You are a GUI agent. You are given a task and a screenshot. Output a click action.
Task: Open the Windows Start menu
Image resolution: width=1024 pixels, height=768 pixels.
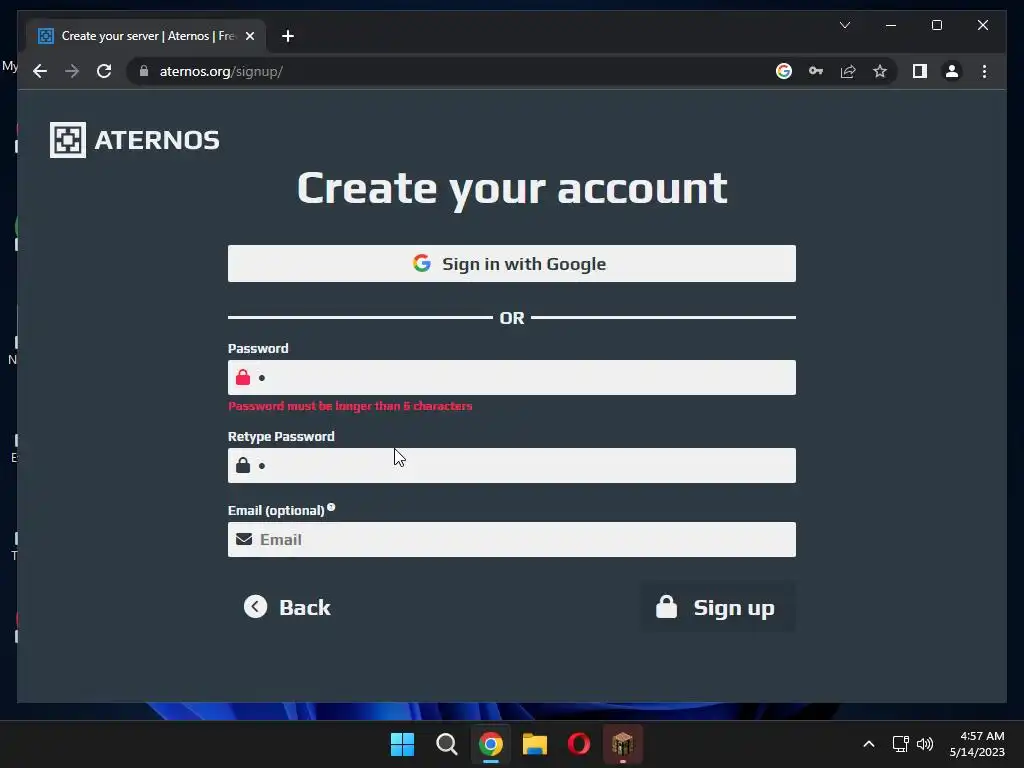point(402,744)
